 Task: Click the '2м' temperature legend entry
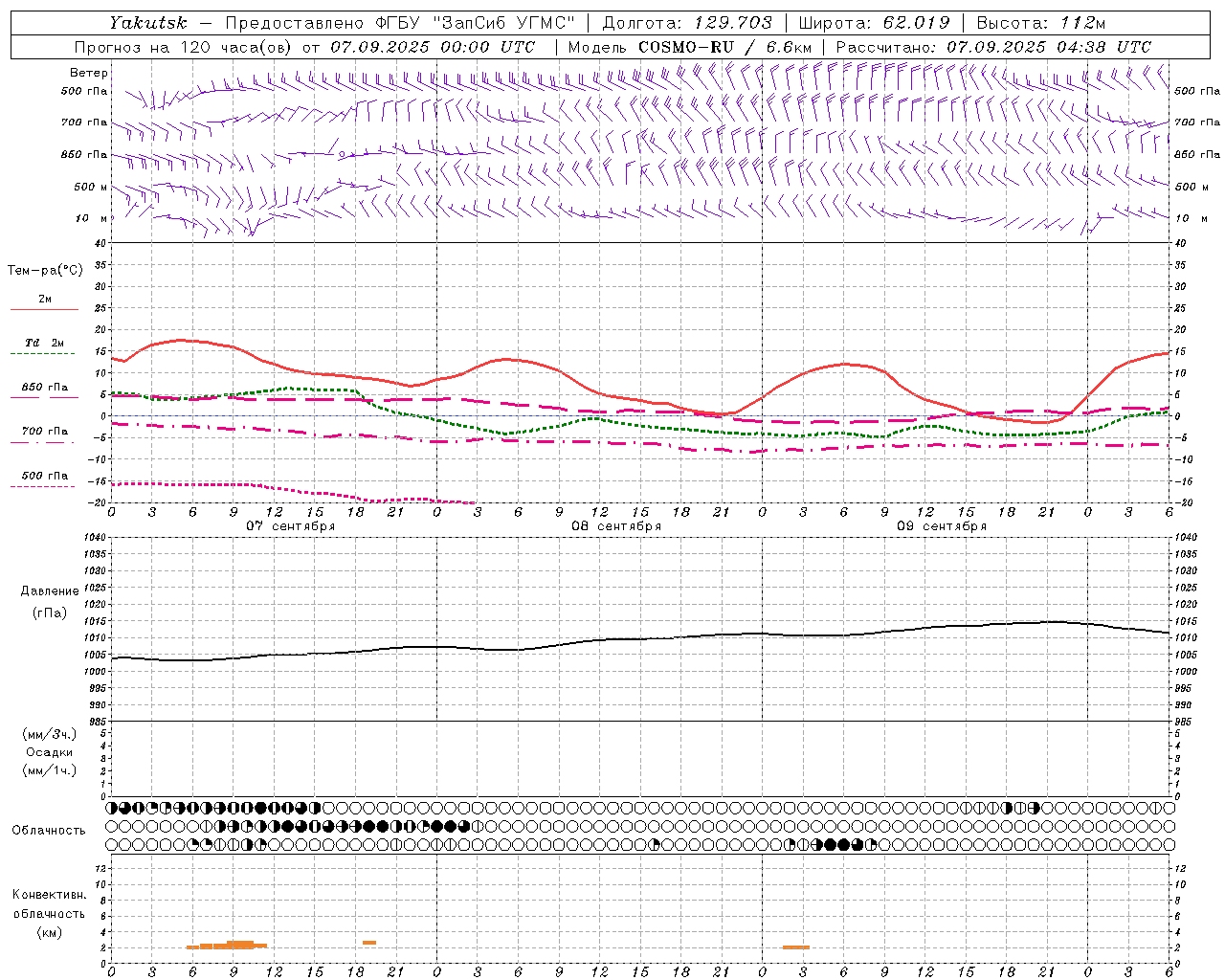(45, 299)
